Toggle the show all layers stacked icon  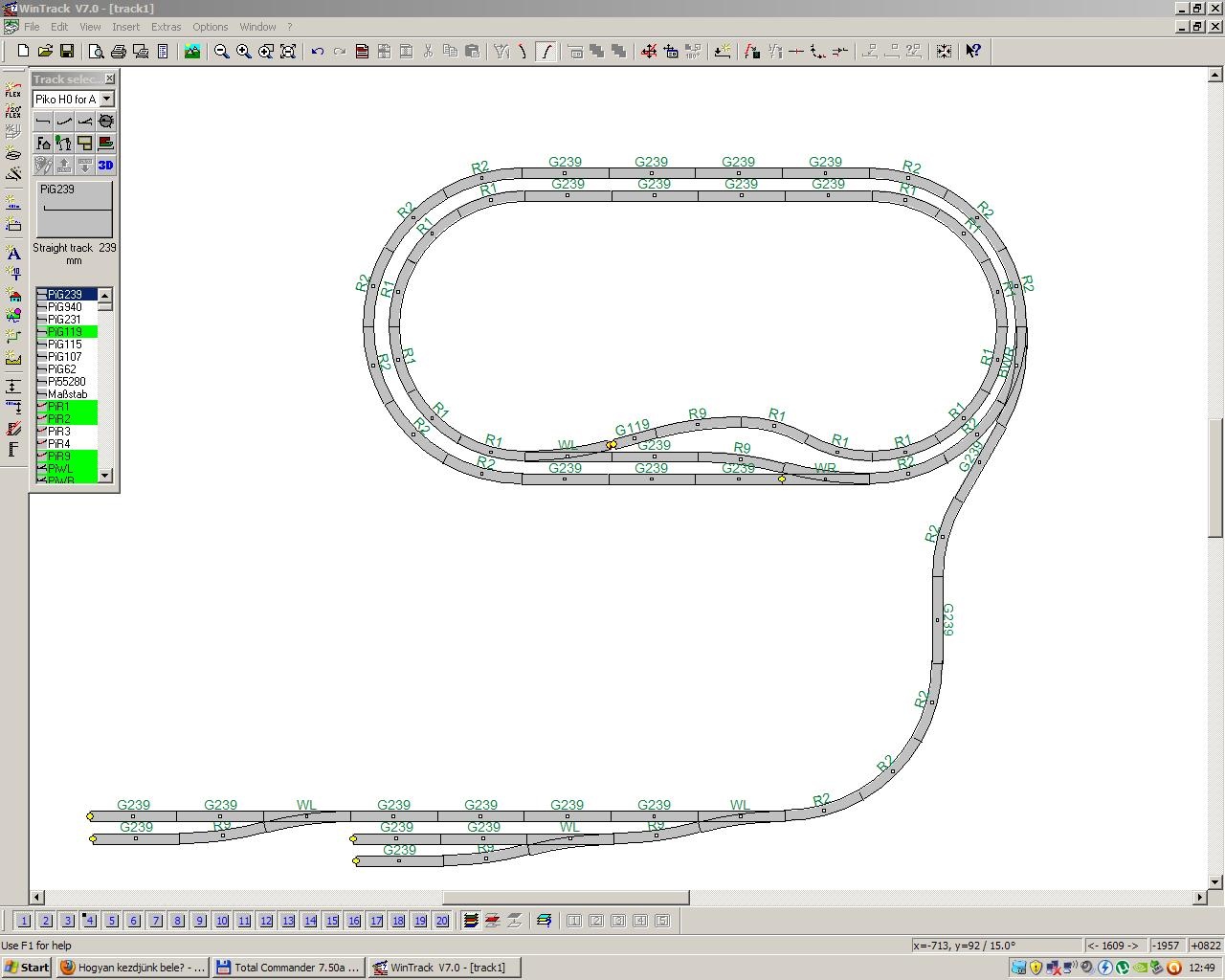click(471, 921)
